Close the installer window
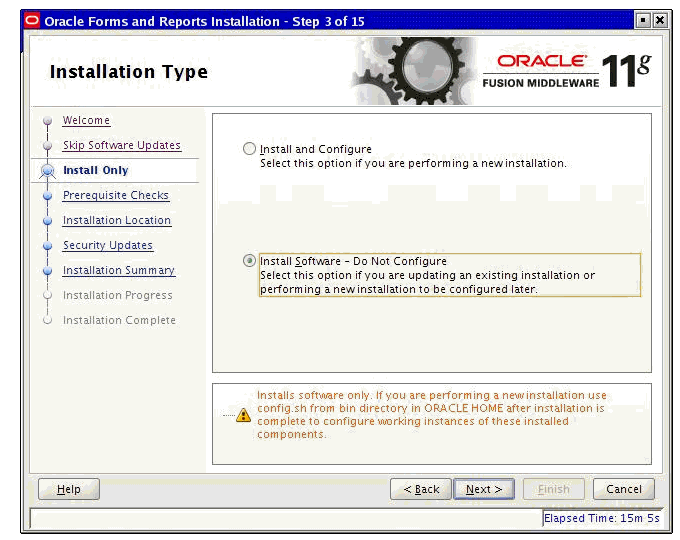Screen dimensions: 680x540 660,20
